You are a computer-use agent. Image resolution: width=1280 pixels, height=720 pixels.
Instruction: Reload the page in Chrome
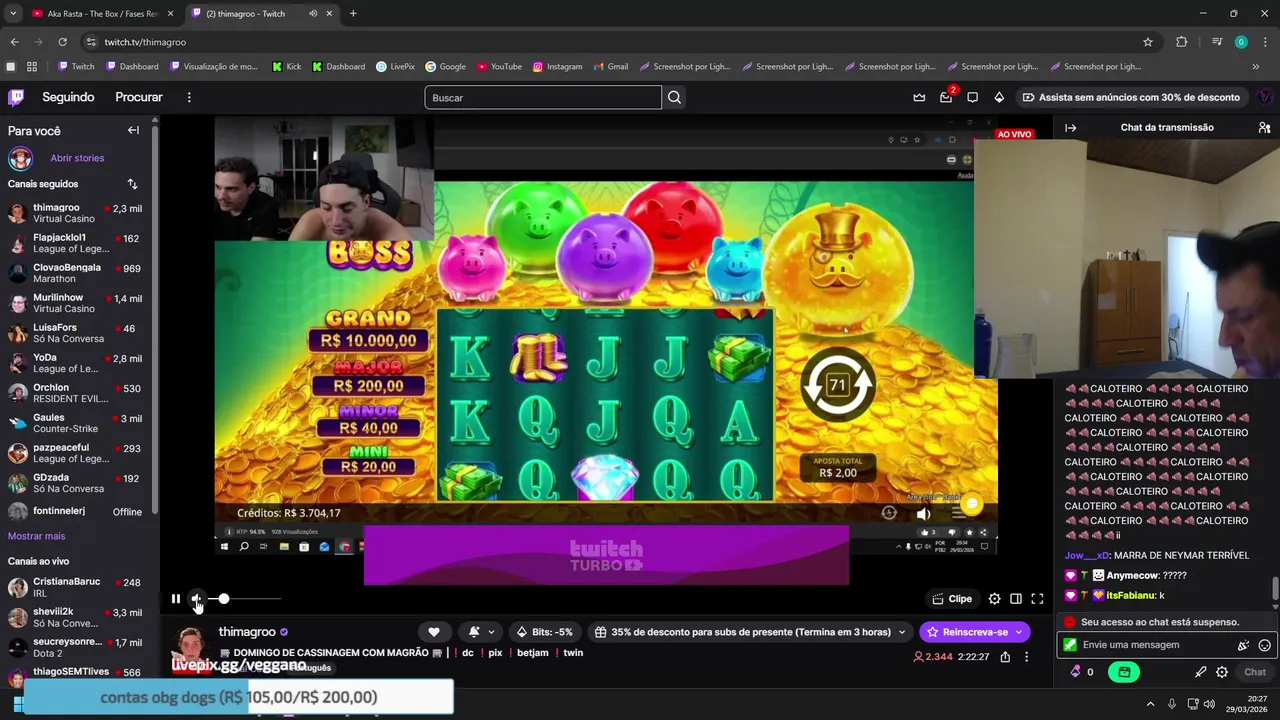click(62, 42)
